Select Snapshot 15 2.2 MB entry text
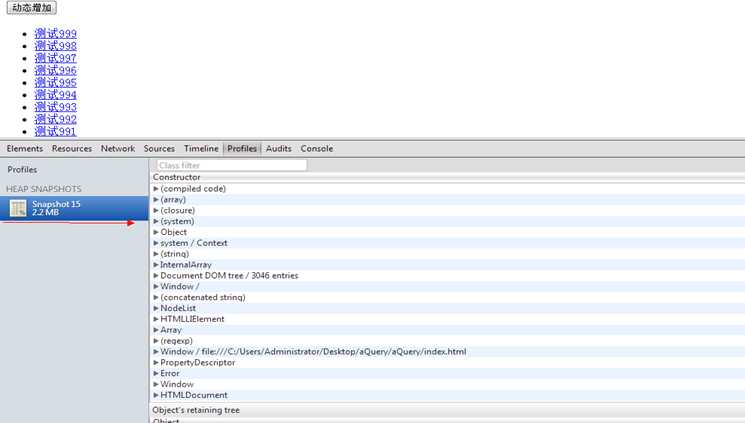Viewport: 745px width, 423px height. [x=56, y=208]
